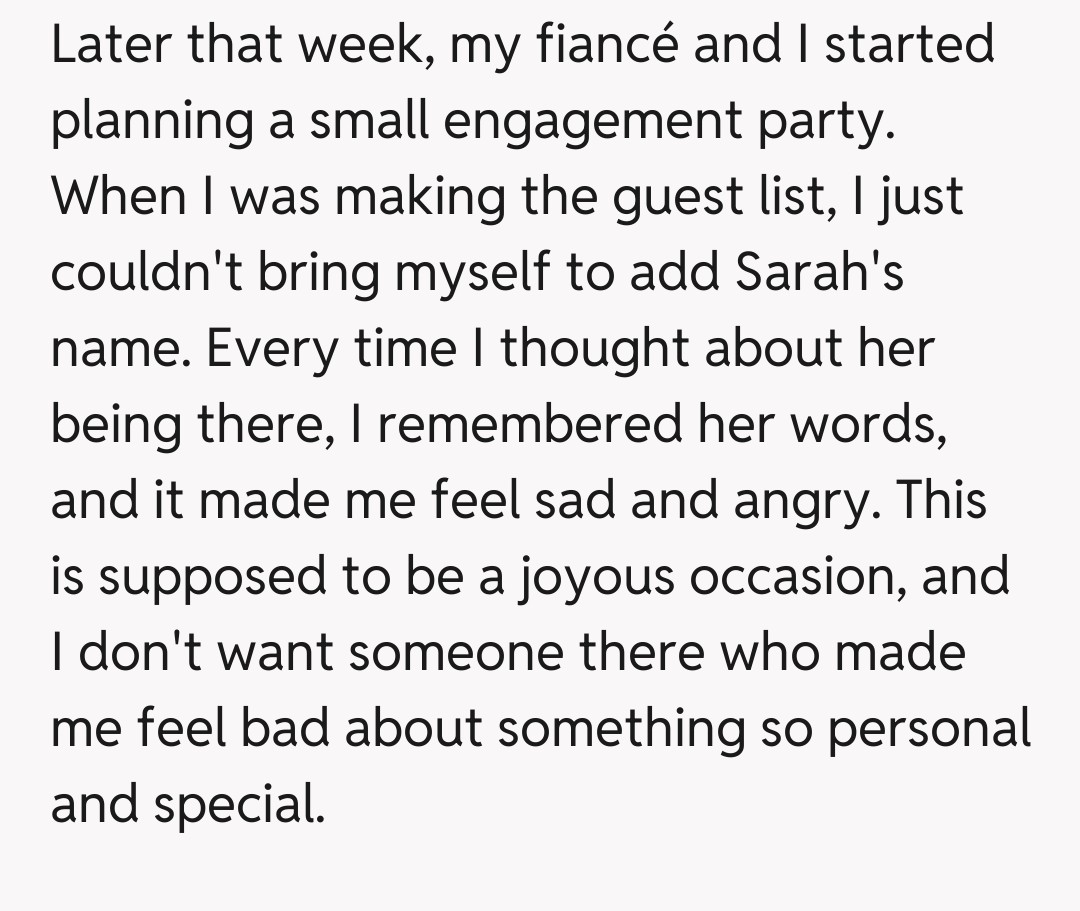Tap the word "personal" at the line end
This screenshot has width=1080, height=911.
929,729
